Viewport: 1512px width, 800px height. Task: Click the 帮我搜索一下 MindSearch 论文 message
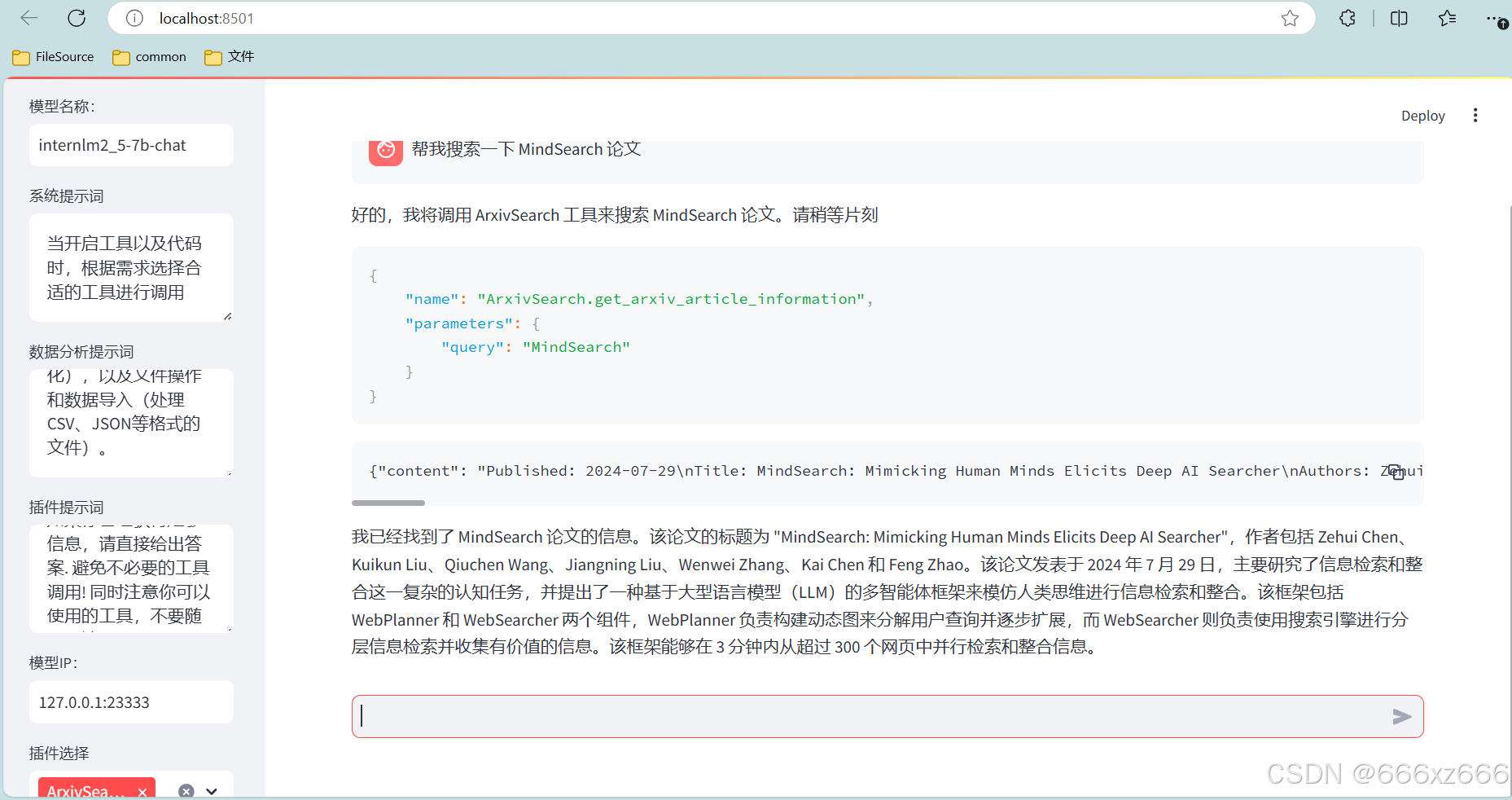pyautogui.click(x=526, y=149)
